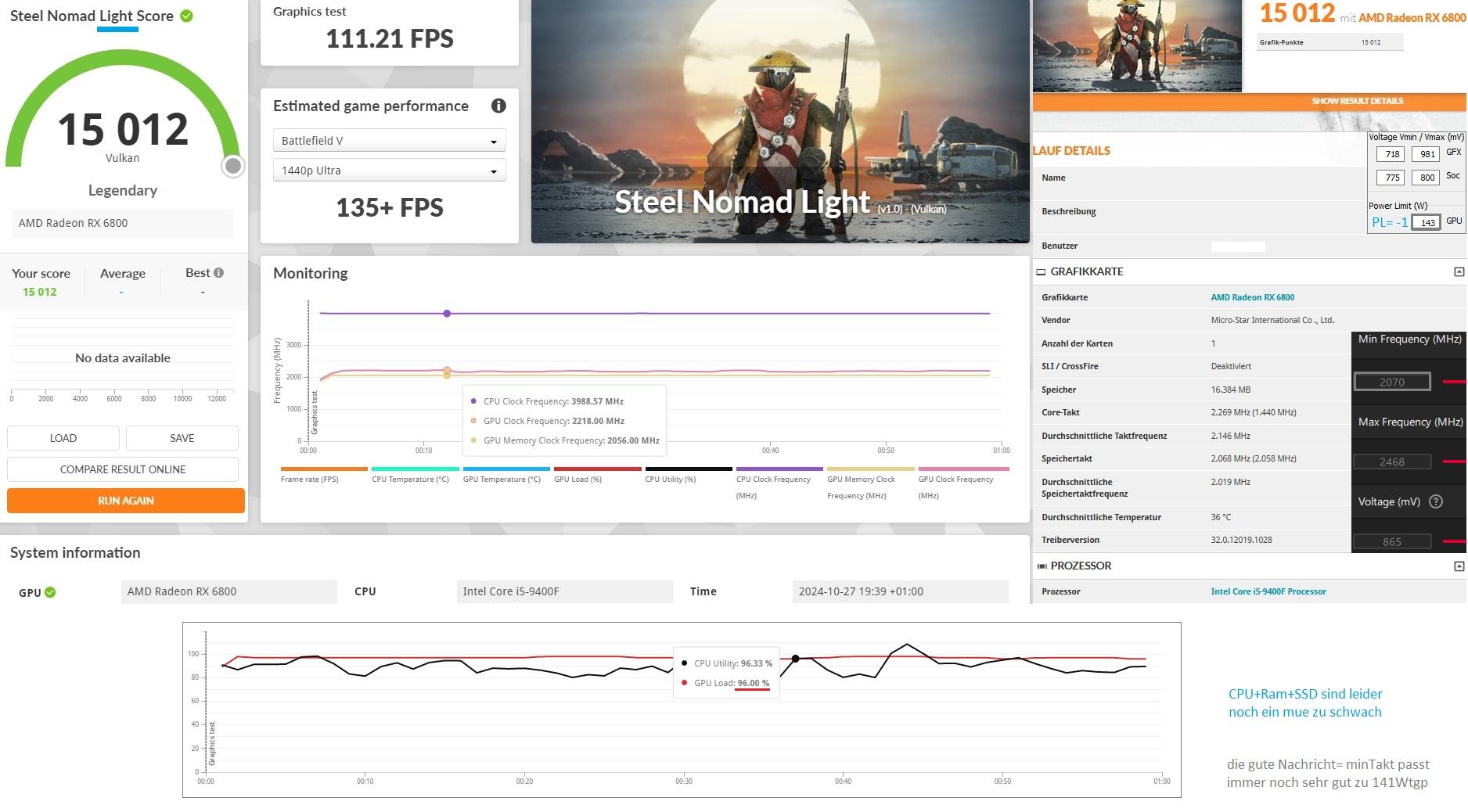Click the Speichertakt value 2.068 MHz (2.058 MHz)

point(1254,458)
